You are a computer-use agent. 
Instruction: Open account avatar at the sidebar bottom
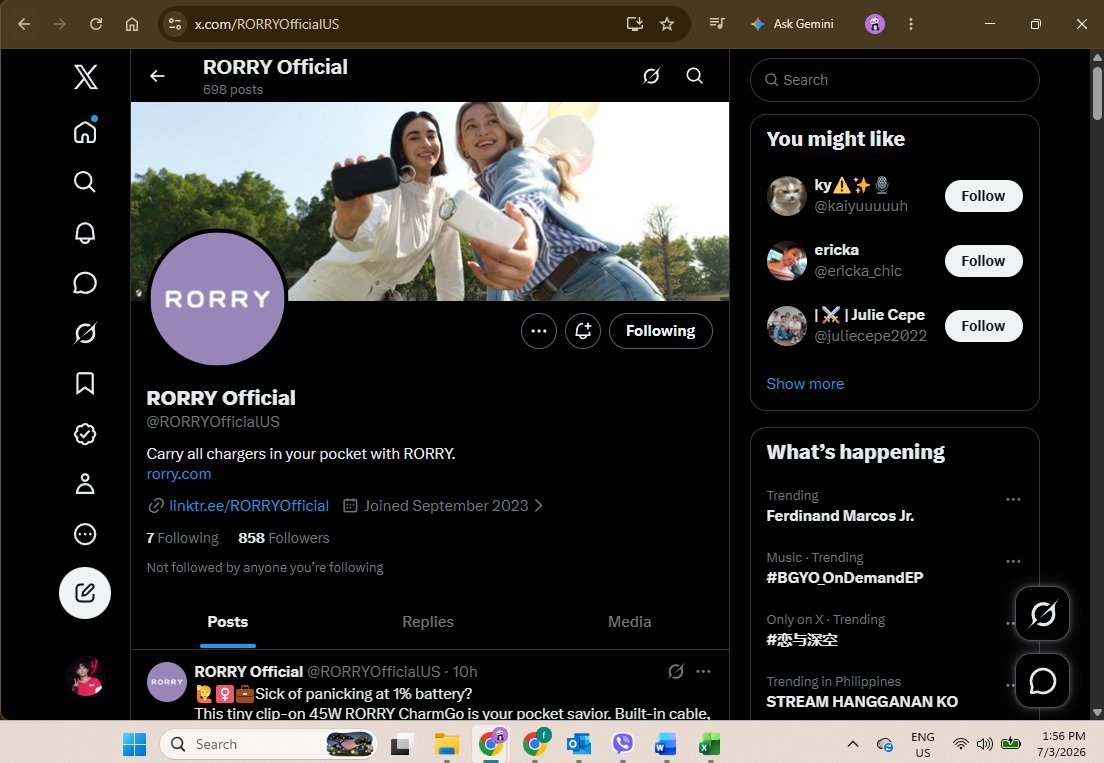(x=86, y=676)
